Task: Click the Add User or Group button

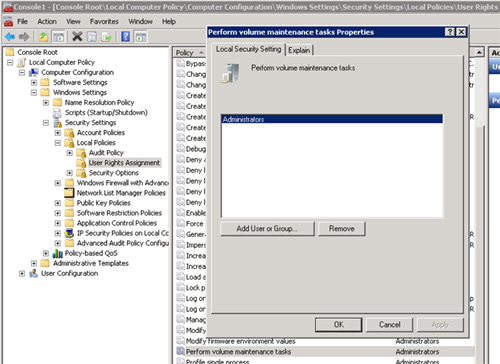Action: point(267,229)
